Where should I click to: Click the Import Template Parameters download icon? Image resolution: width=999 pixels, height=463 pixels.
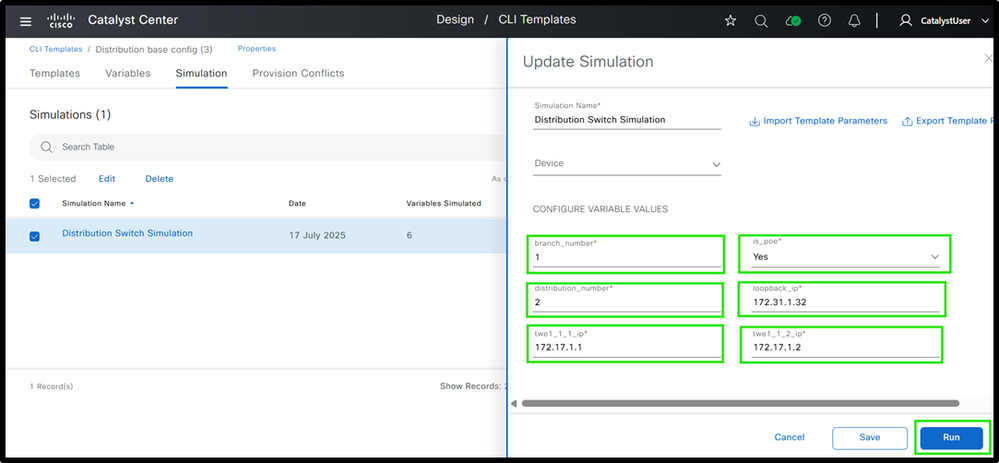coord(754,121)
